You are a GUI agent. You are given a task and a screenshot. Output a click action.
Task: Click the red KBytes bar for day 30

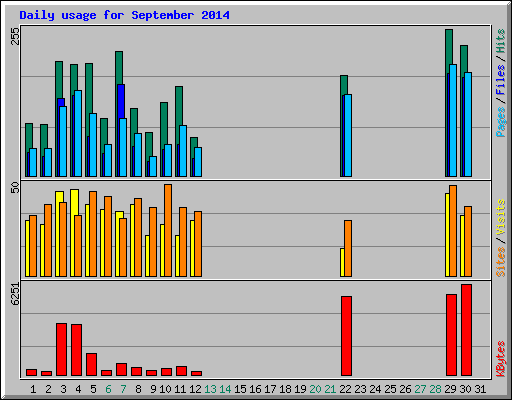pos(466,330)
